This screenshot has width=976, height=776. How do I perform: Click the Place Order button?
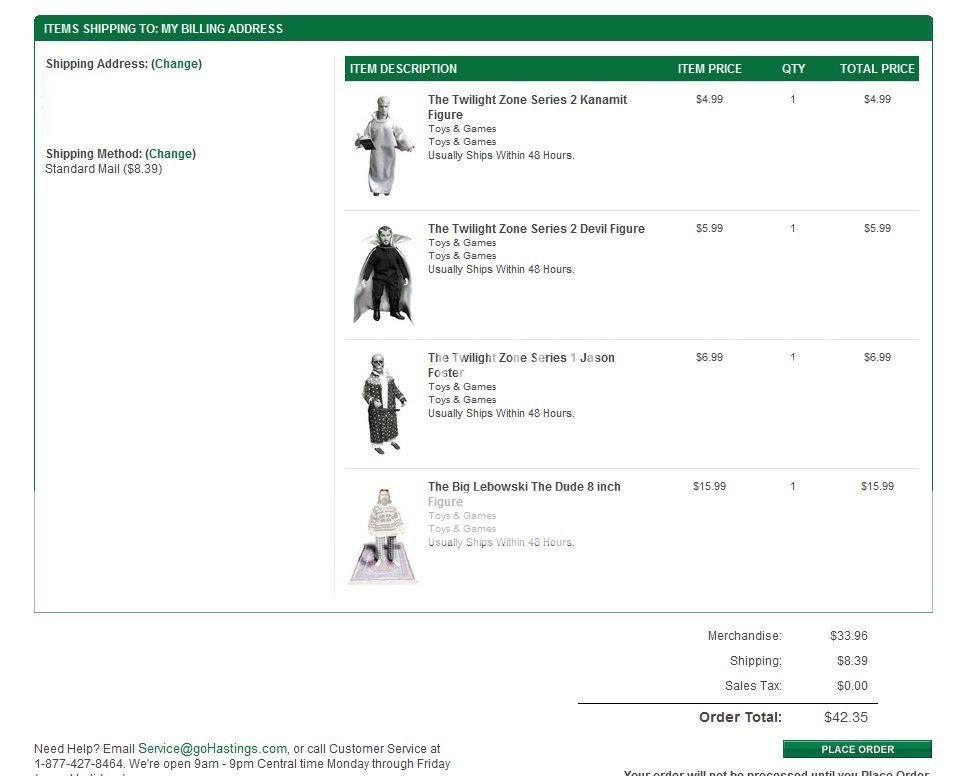point(857,749)
